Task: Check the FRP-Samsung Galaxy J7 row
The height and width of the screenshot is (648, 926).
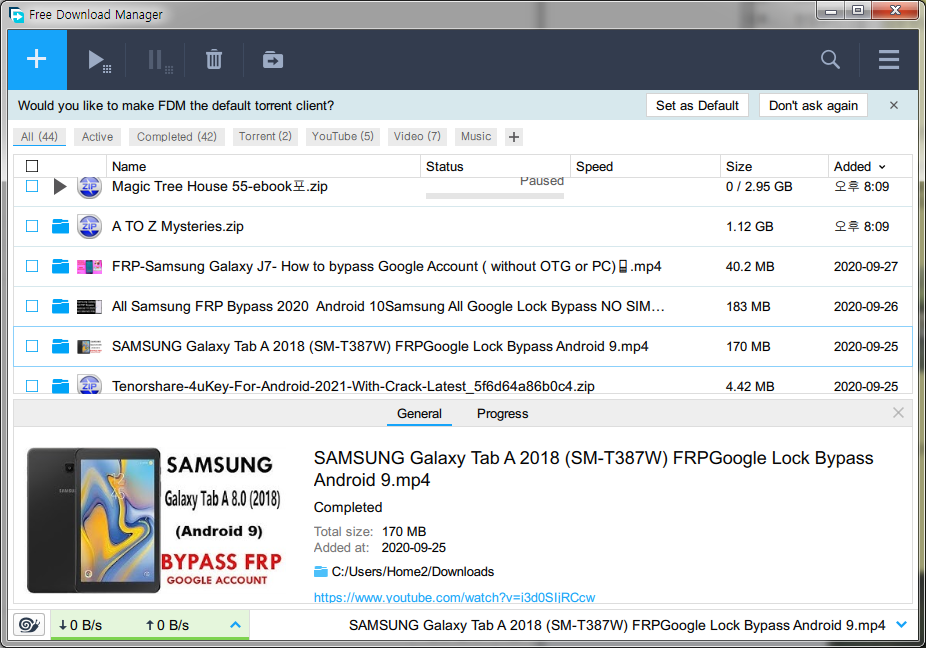Action: pyautogui.click(x=32, y=266)
